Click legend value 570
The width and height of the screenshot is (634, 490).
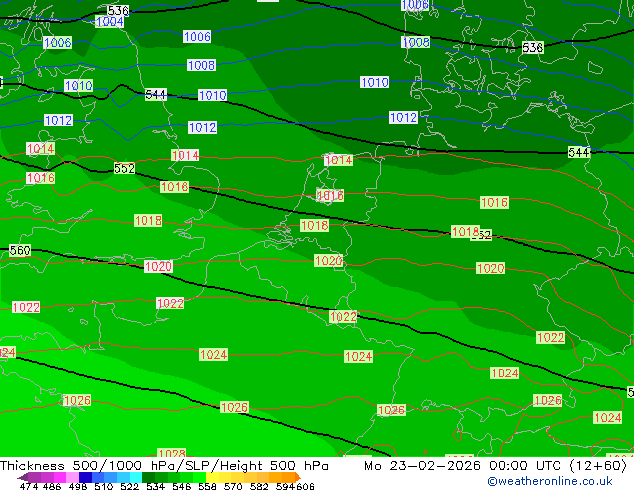coord(233,486)
